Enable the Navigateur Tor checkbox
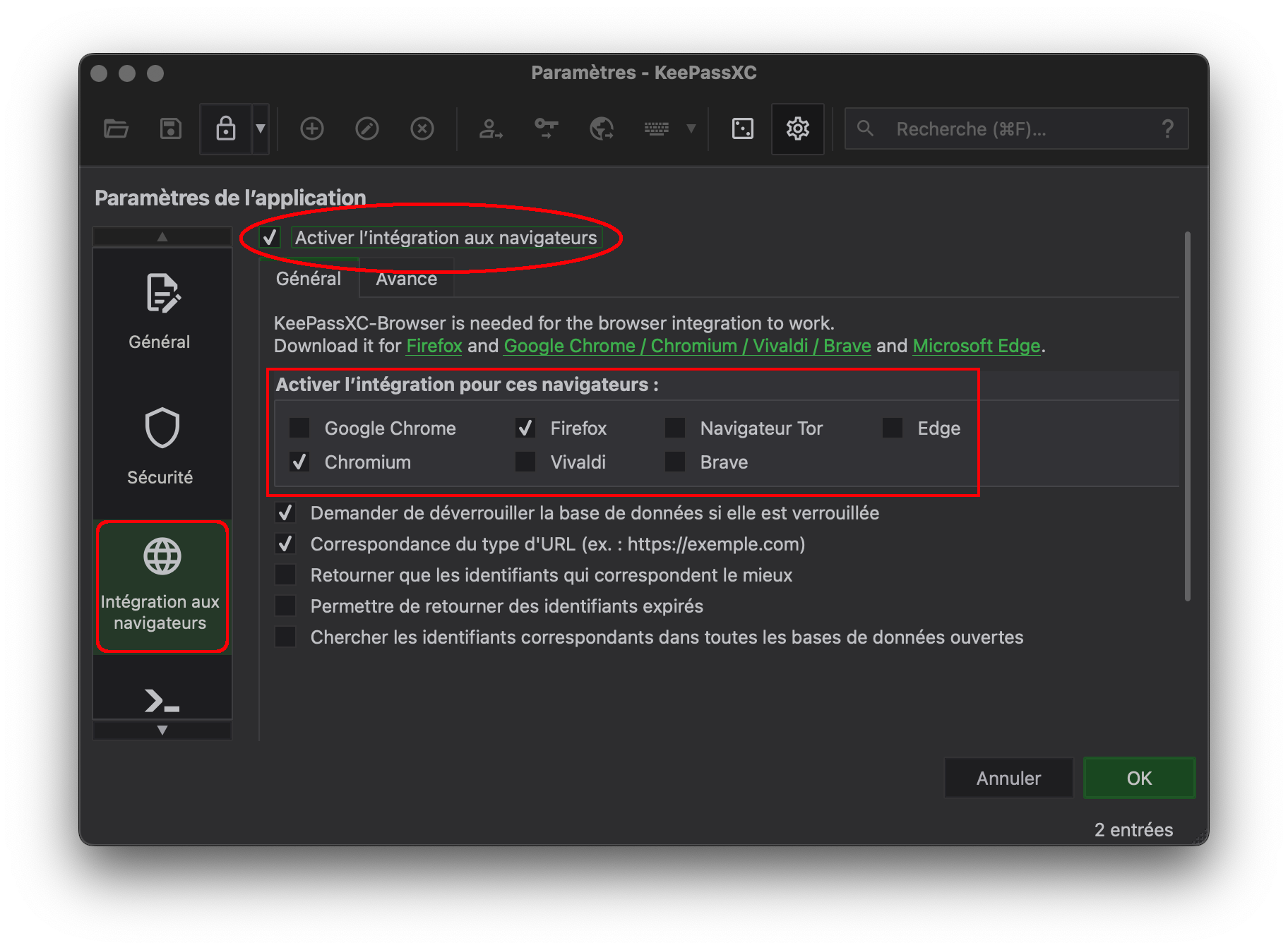 [675, 428]
